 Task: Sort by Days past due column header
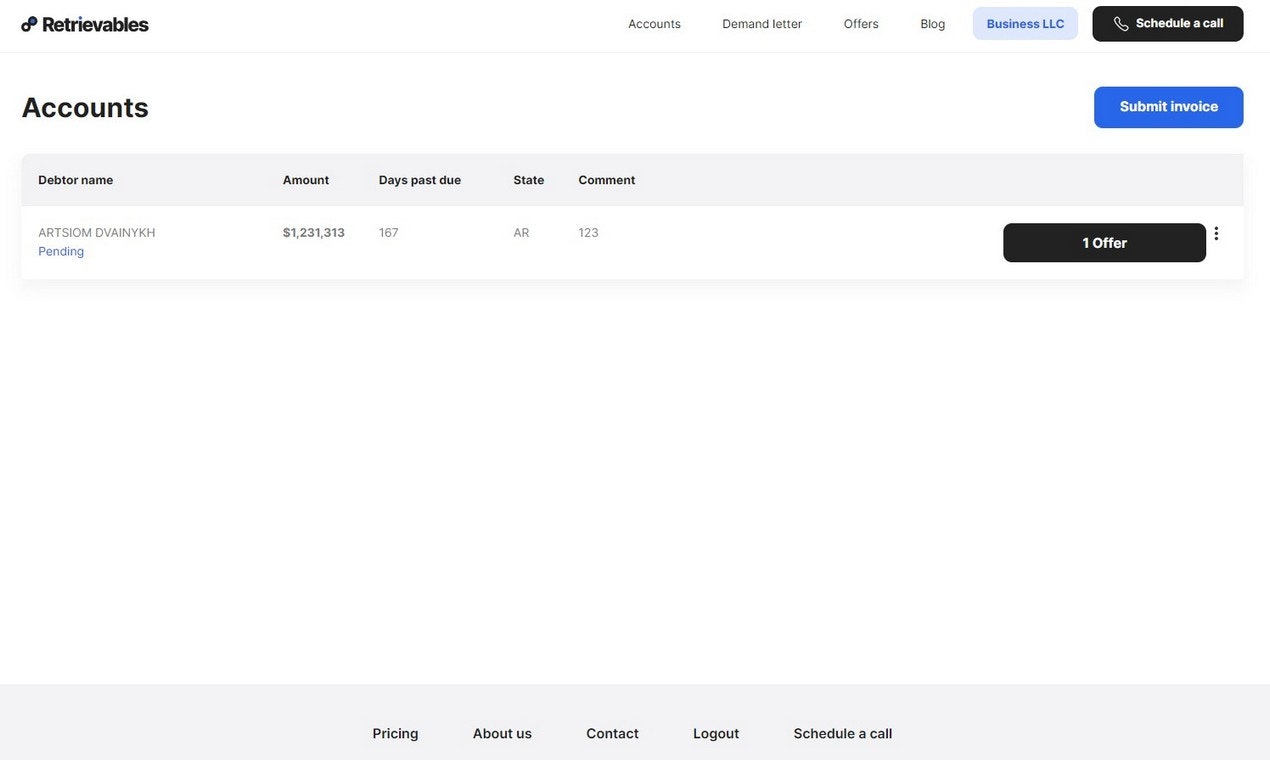point(420,180)
